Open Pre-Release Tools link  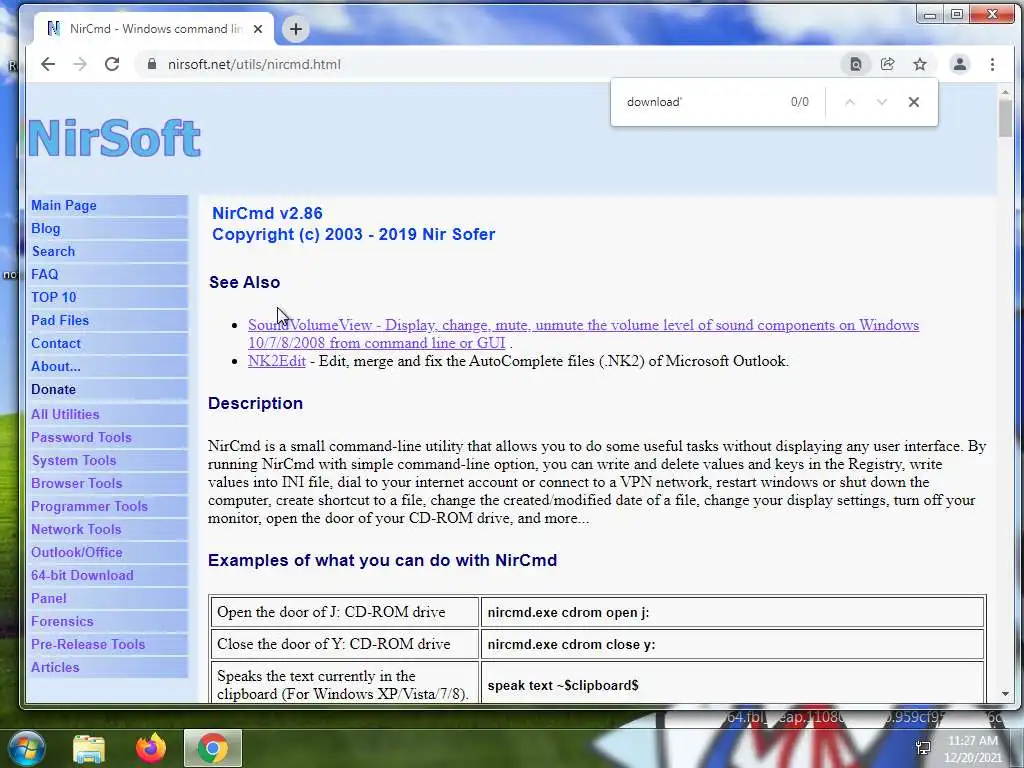[x=88, y=644]
